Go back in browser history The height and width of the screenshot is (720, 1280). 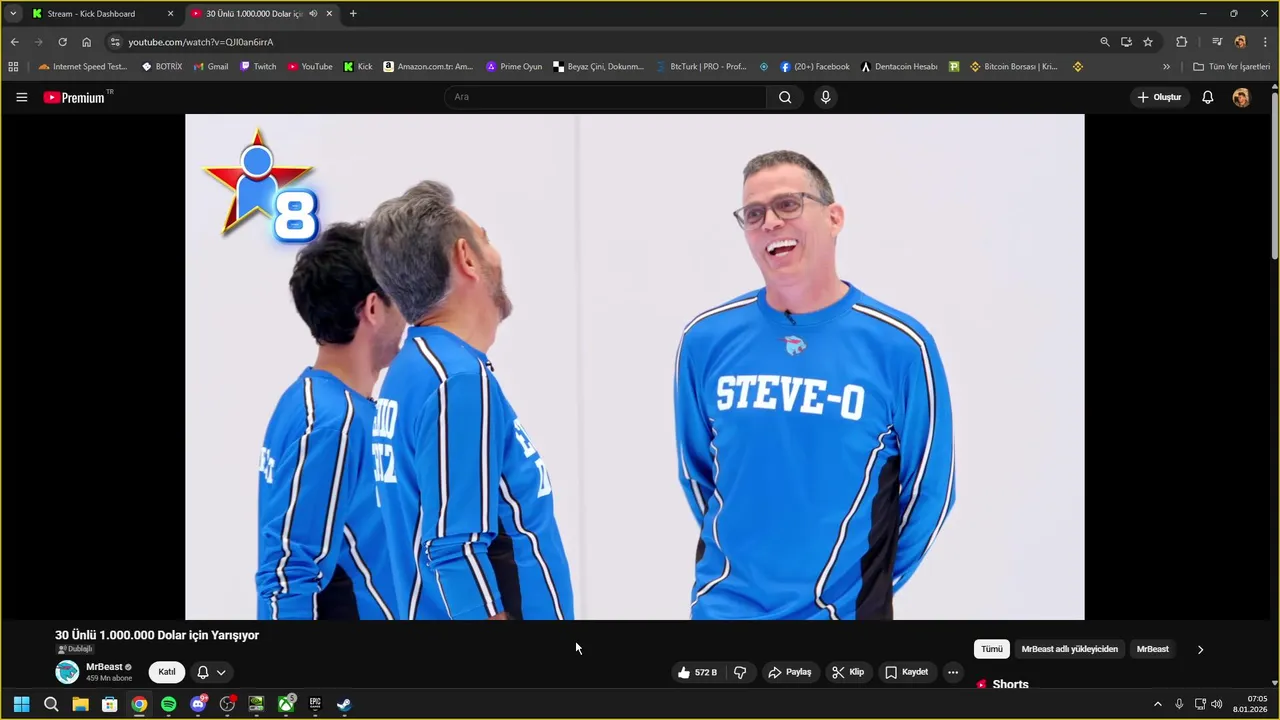[14, 42]
